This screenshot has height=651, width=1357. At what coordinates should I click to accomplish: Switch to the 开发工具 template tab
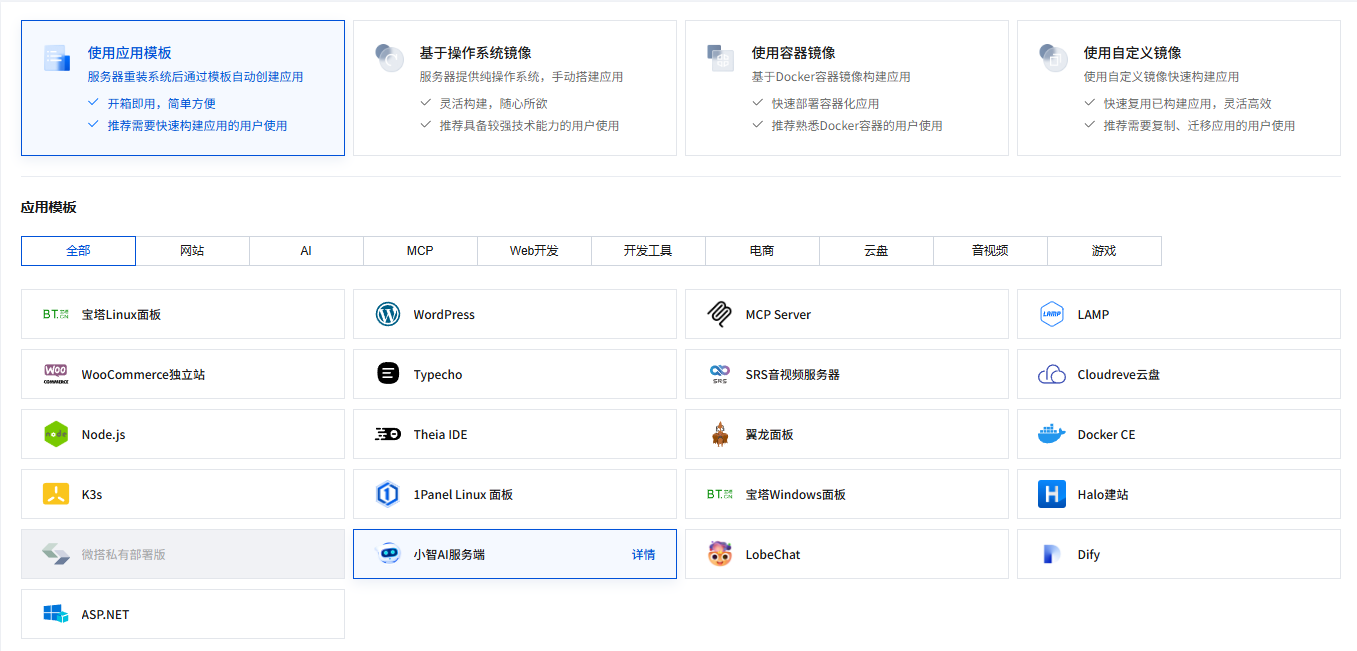click(x=648, y=251)
